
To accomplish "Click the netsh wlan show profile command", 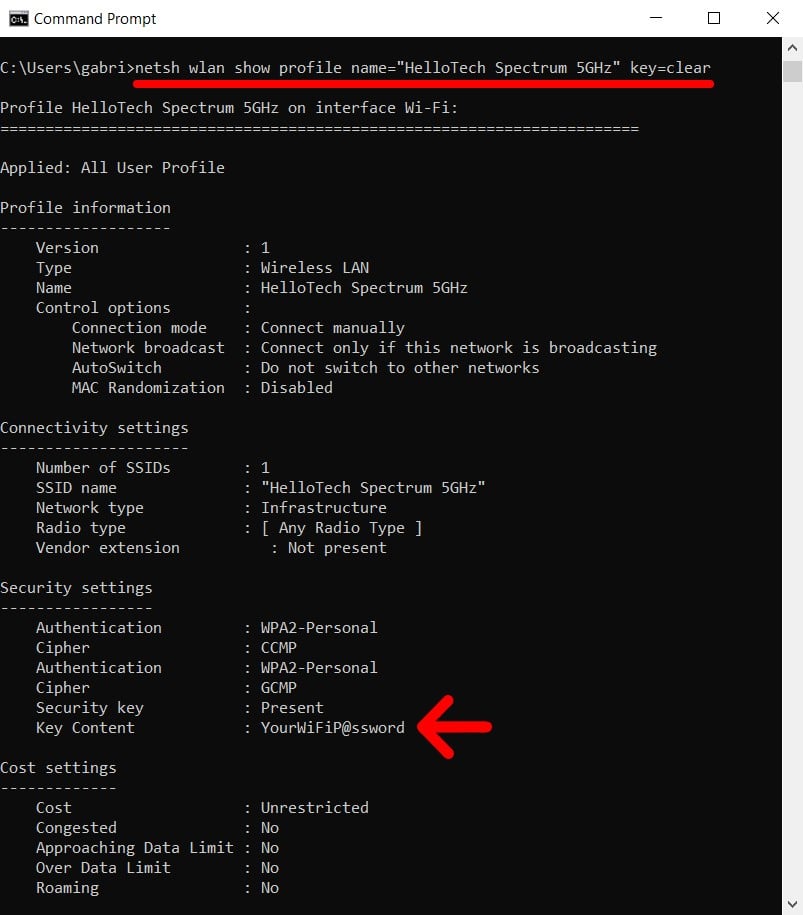I will tap(423, 68).
